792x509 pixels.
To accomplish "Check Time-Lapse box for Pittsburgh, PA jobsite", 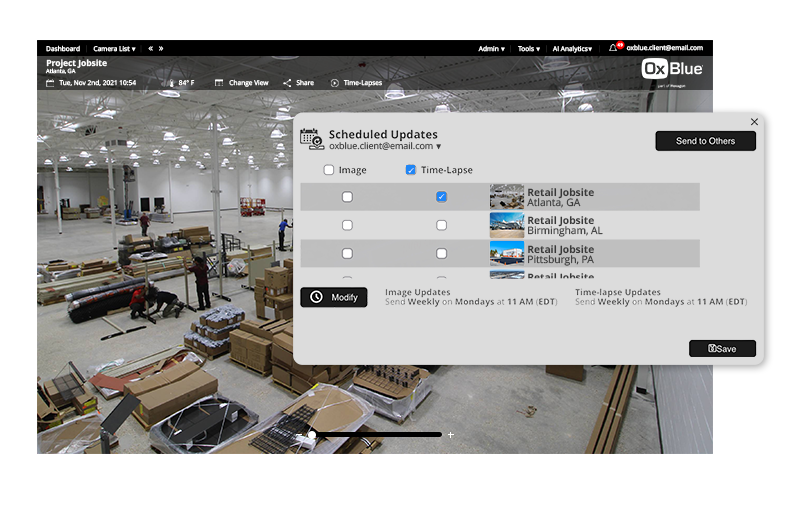I will click(x=441, y=253).
